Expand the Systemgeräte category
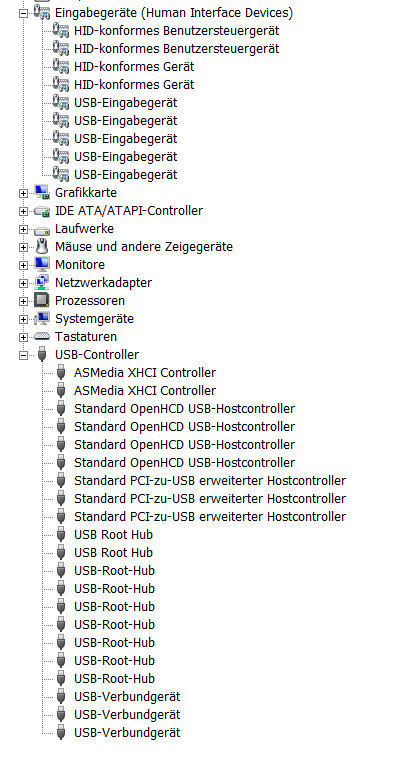Image resolution: width=407 pixels, height=765 pixels. tap(23, 319)
